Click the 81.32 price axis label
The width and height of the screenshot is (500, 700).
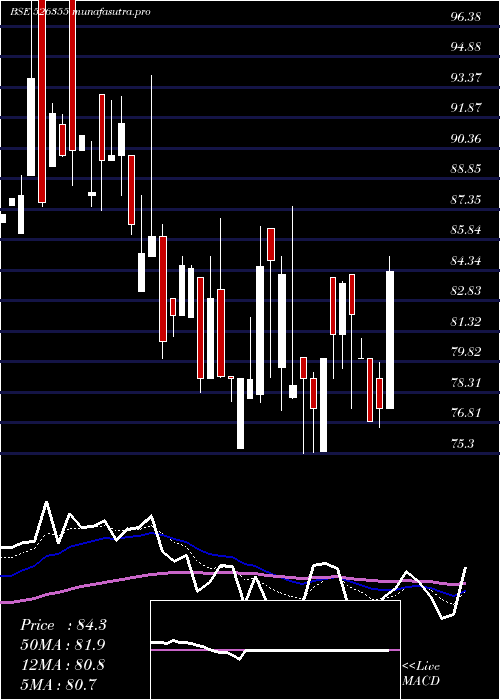click(x=466, y=321)
